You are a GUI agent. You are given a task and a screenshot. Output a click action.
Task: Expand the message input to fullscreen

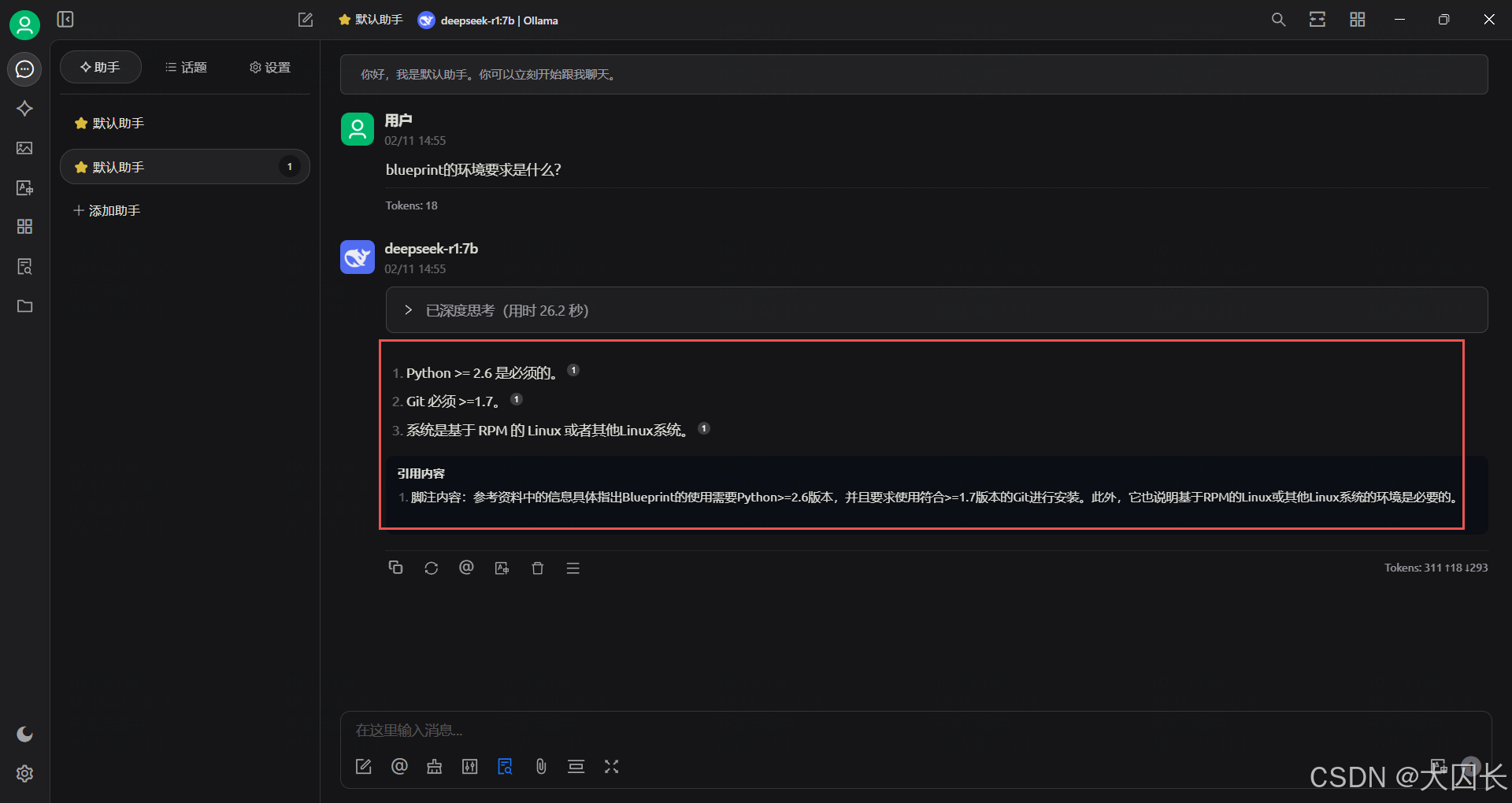[x=612, y=766]
